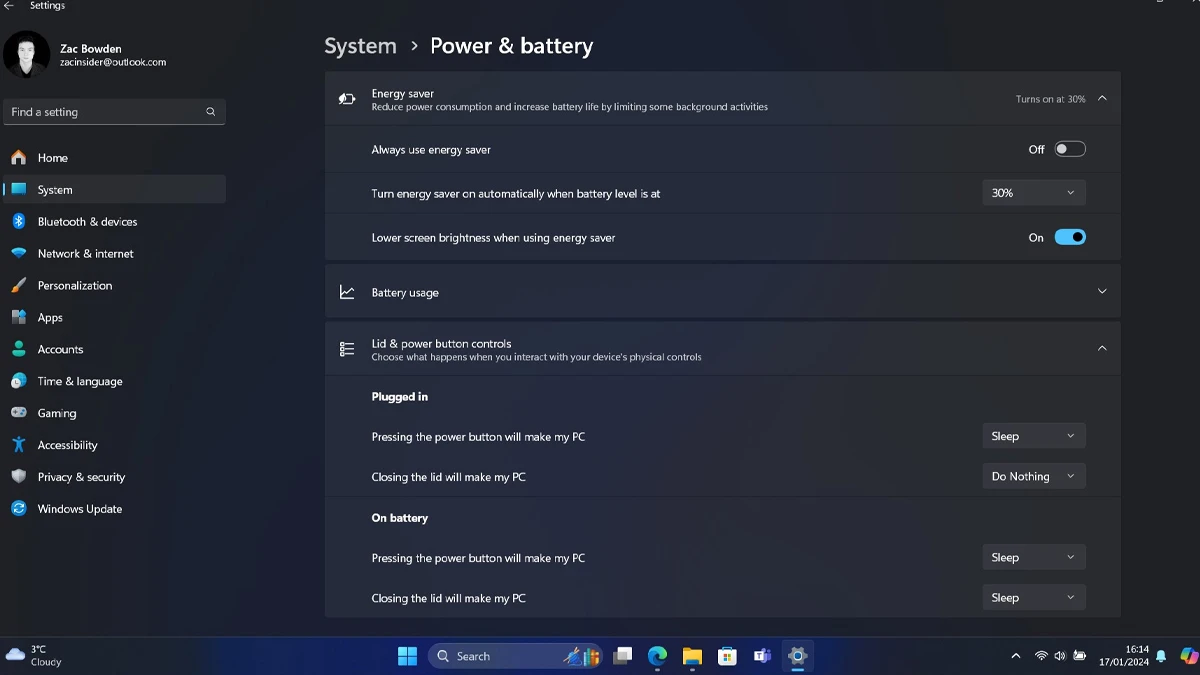Select System in the sidebar
This screenshot has height=675, width=1200.
tap(114, 190)
